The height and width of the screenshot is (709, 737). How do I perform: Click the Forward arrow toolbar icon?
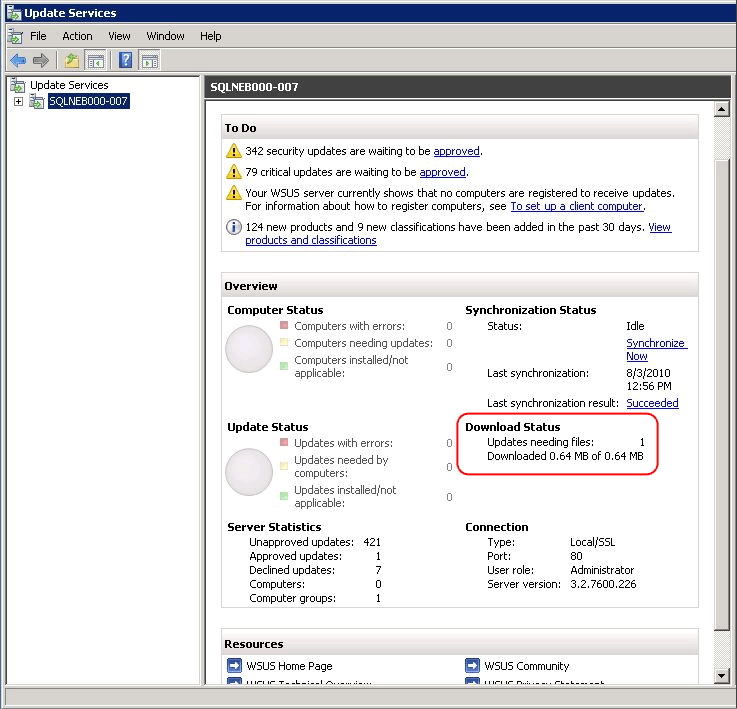[x=41, y=60]
